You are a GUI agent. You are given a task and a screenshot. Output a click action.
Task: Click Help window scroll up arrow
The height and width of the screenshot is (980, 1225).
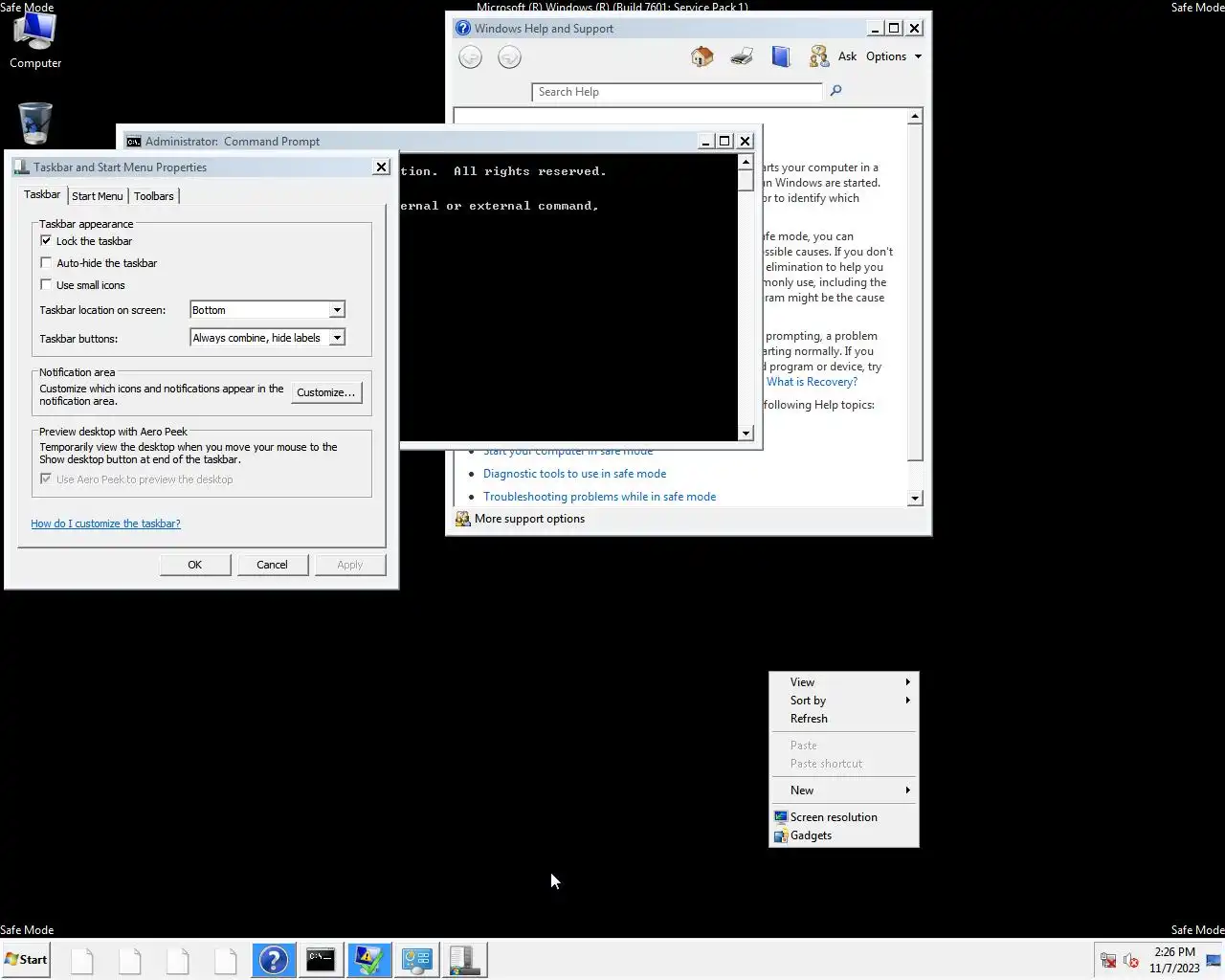point(915,116)
